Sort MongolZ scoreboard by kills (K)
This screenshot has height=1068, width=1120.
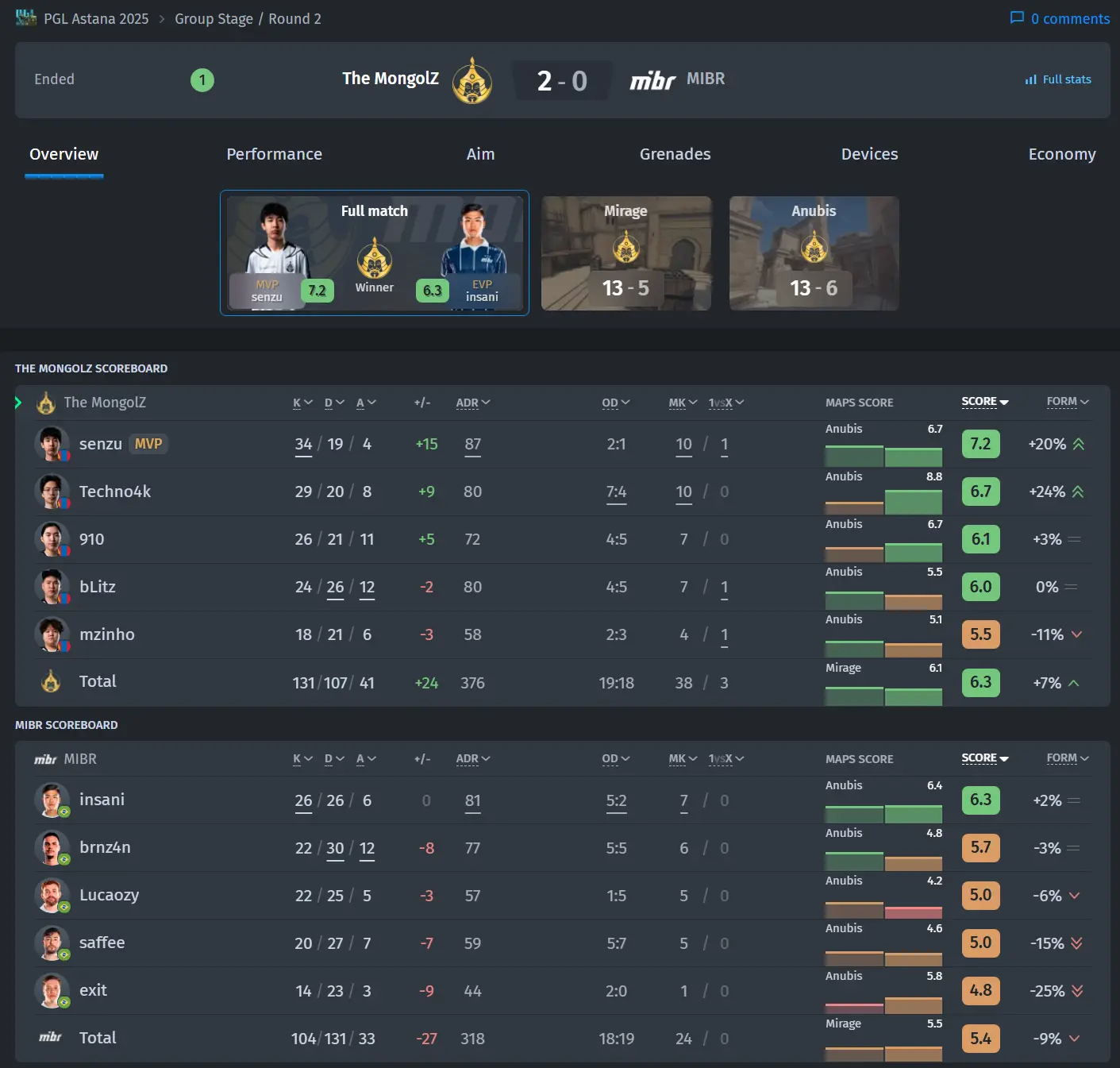(303, 403)
